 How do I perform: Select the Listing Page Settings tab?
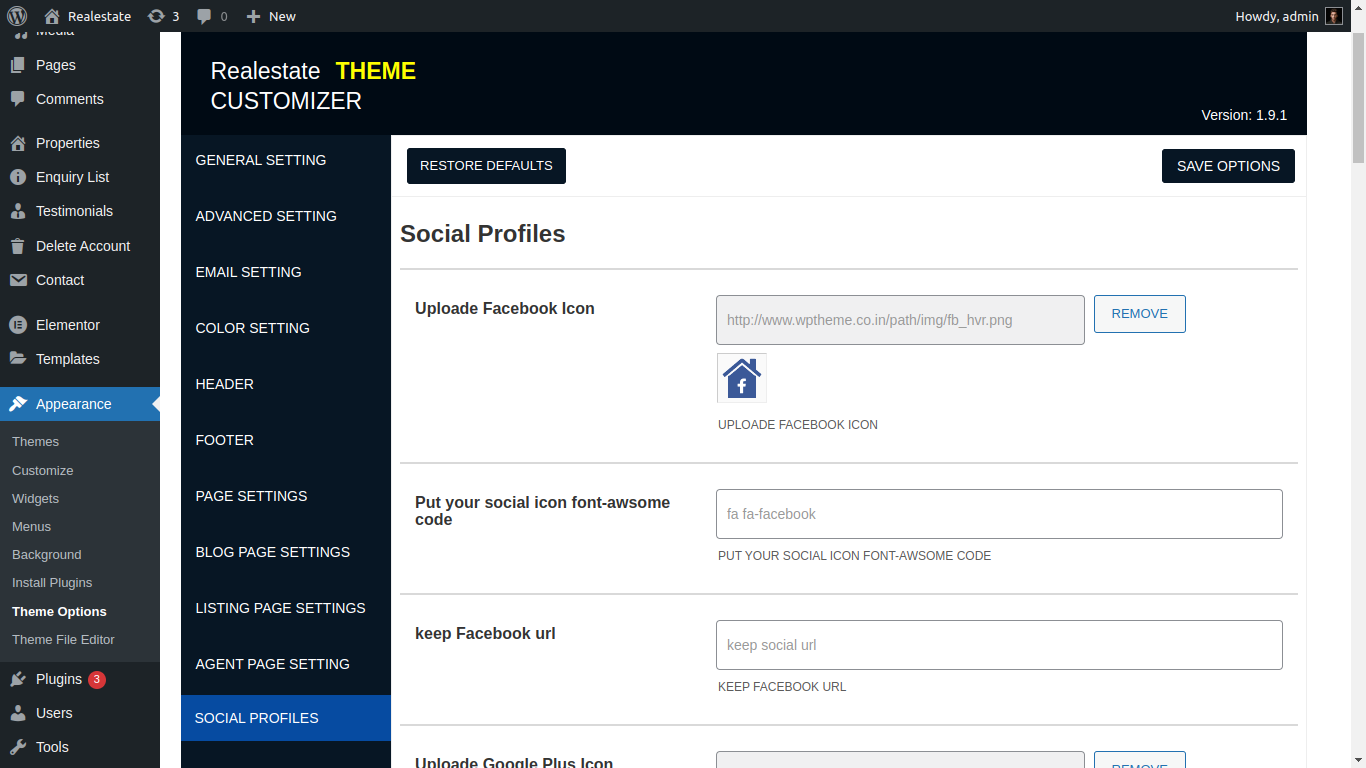pos(281,608)
